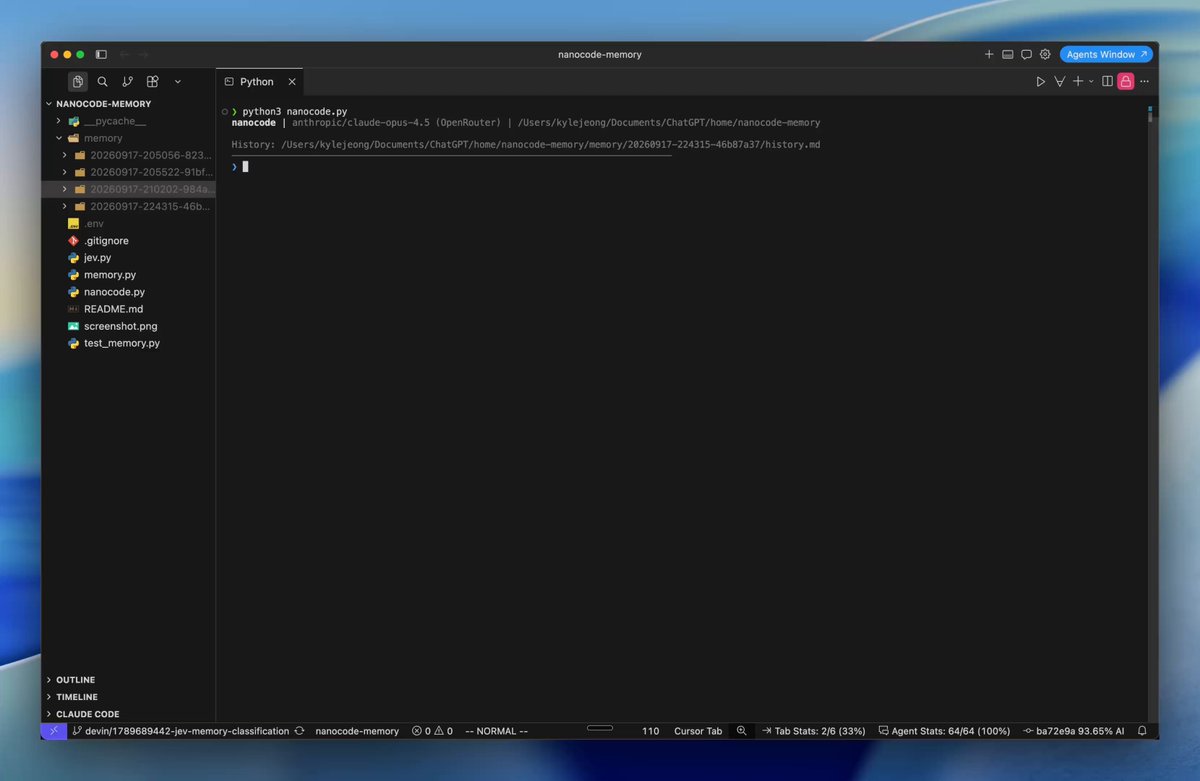Expand the TIMELINE section
This screenshot has width=1200, height=781.
coord(129,697)
